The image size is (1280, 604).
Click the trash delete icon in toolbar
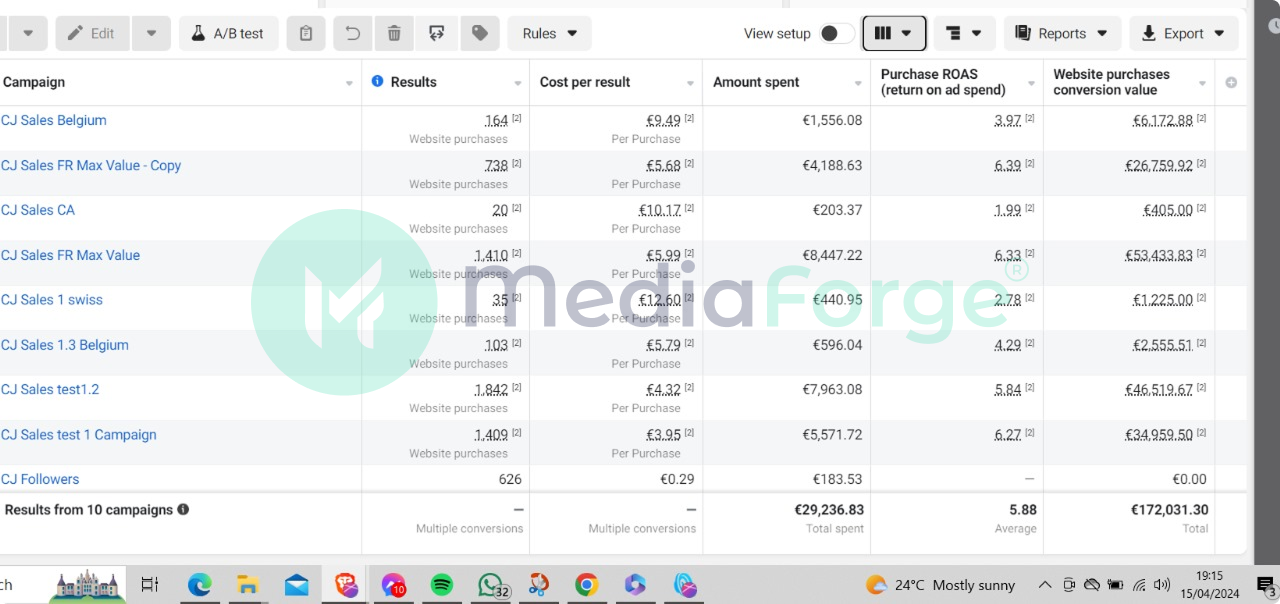point(394,33)
